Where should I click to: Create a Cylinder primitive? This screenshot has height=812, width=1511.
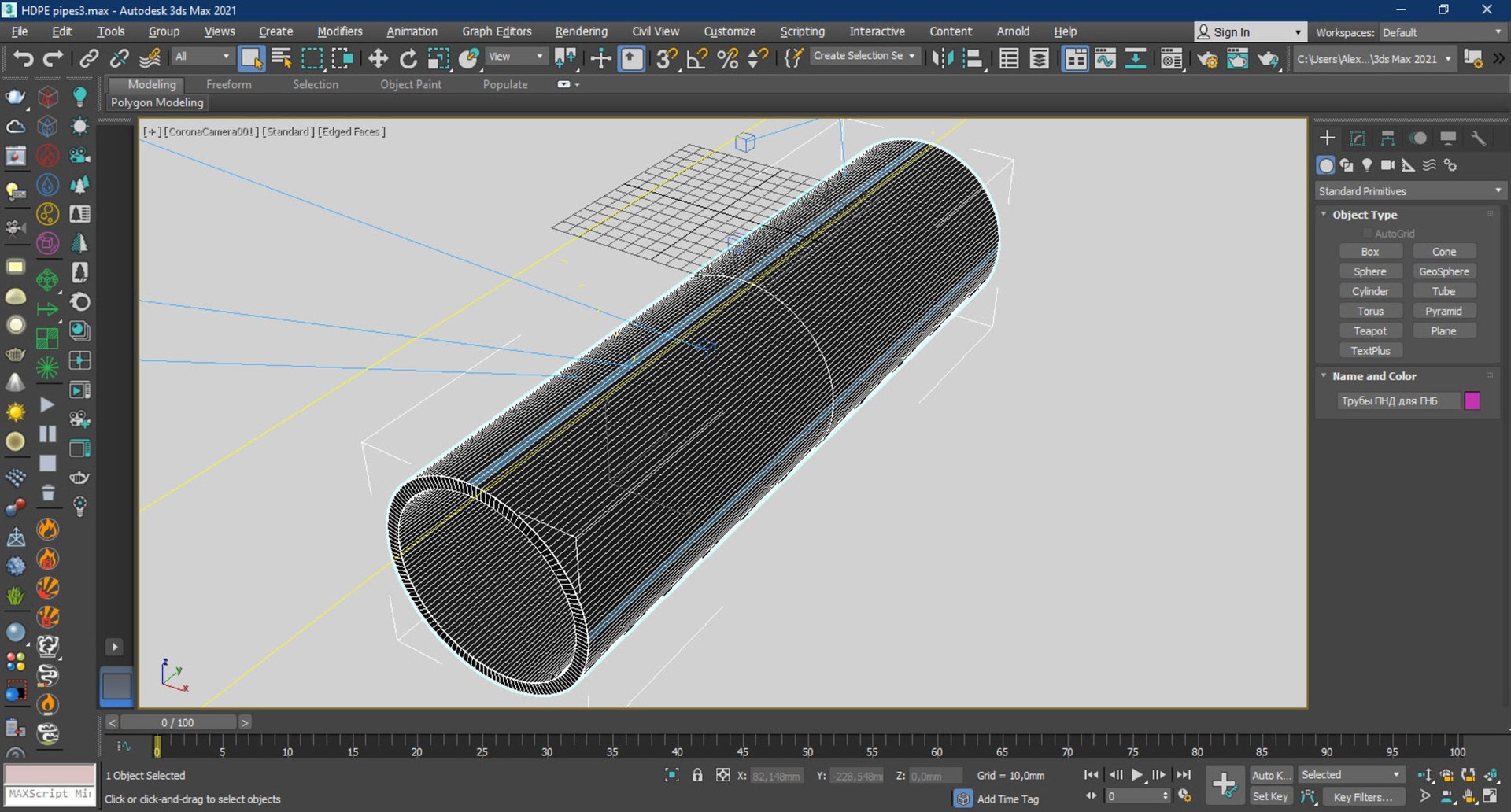click(x=1370, y=291)
